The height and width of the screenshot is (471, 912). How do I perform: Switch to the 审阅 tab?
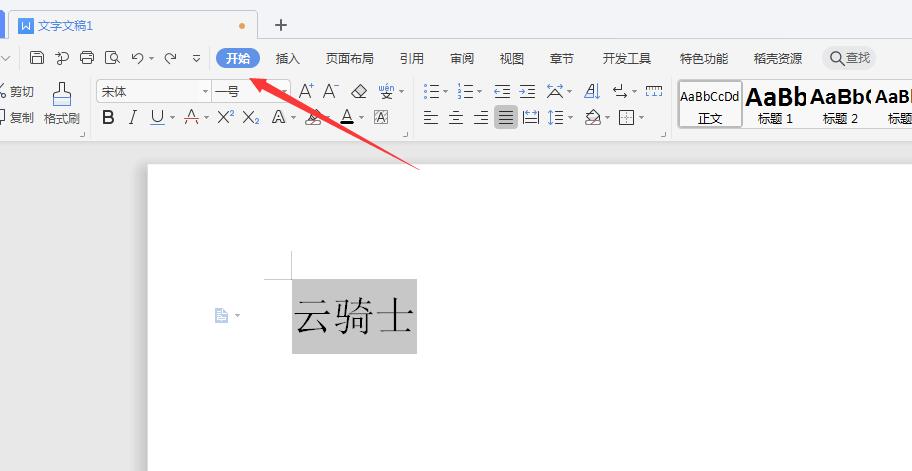(x=462, y=58)
